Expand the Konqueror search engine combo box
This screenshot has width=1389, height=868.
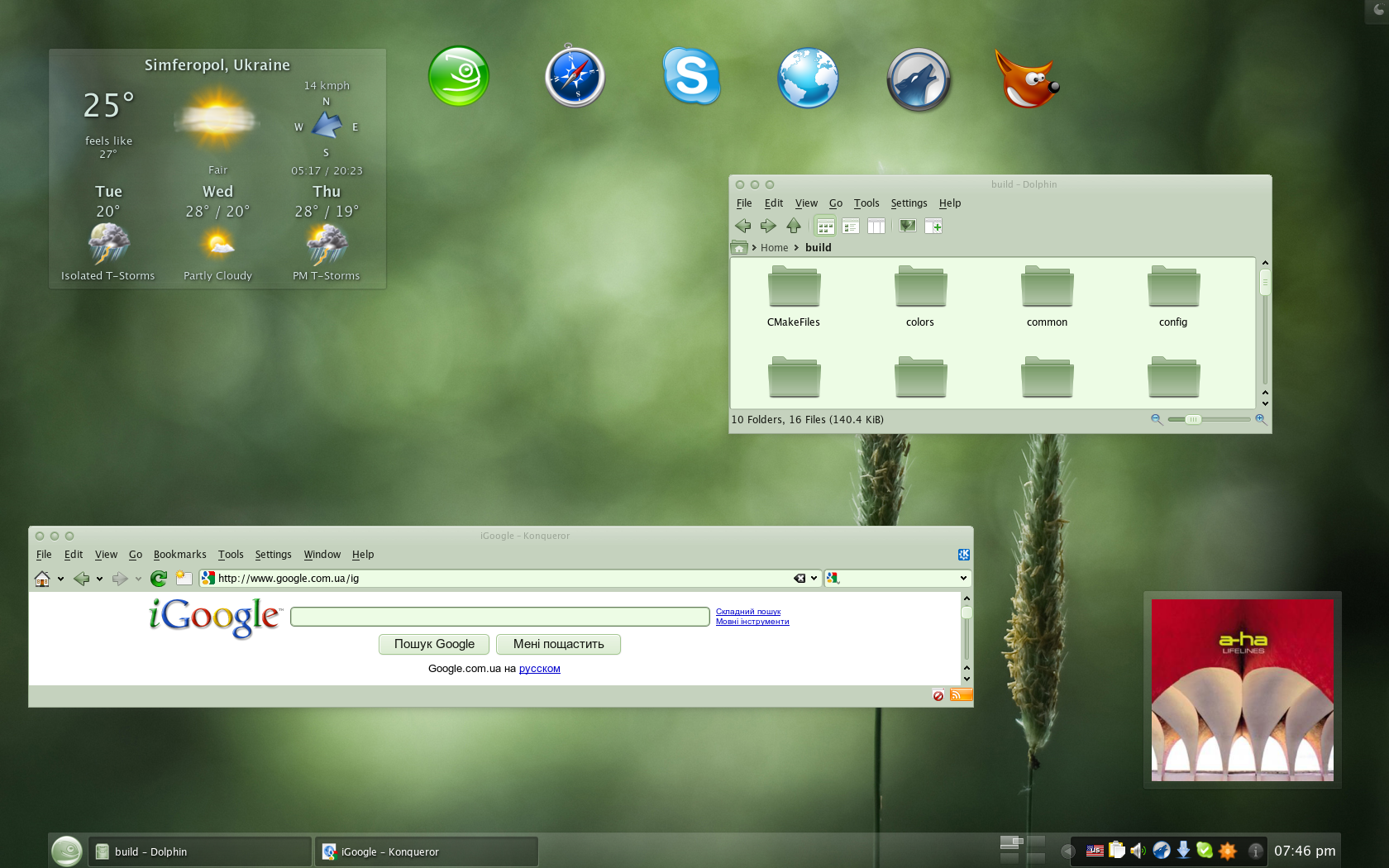click(x=963, y=579)
